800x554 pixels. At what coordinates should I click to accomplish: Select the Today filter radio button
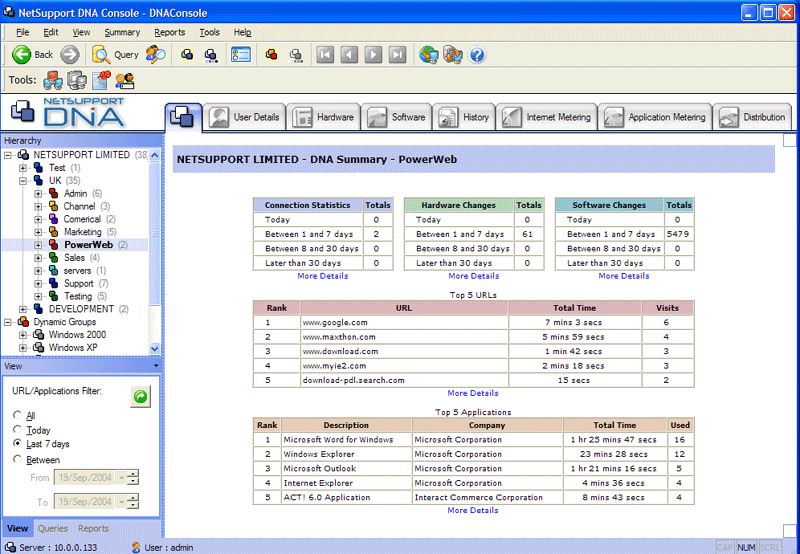tap(17, 430)
